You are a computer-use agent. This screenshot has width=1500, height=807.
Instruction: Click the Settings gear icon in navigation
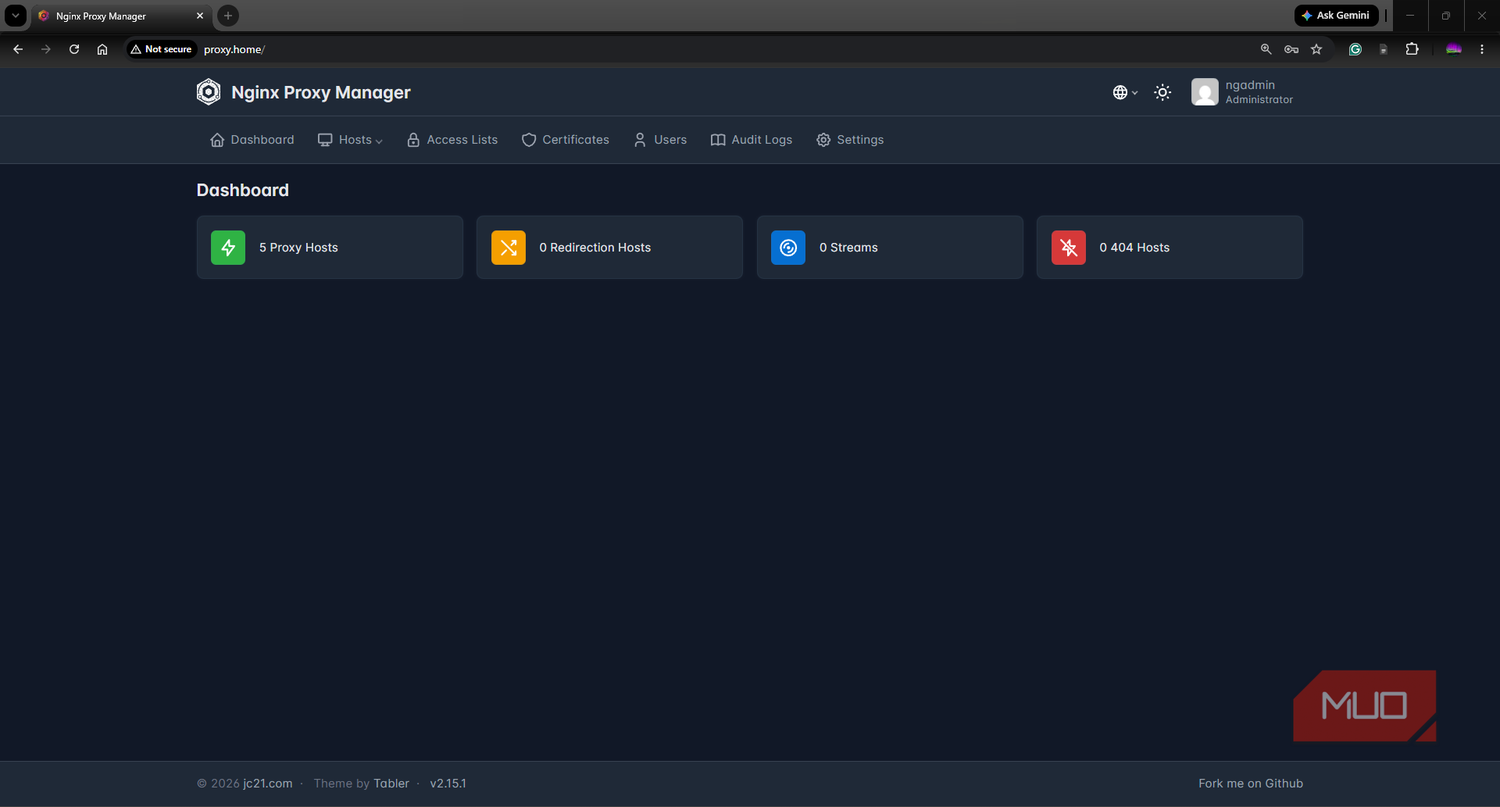coord(823,140)
